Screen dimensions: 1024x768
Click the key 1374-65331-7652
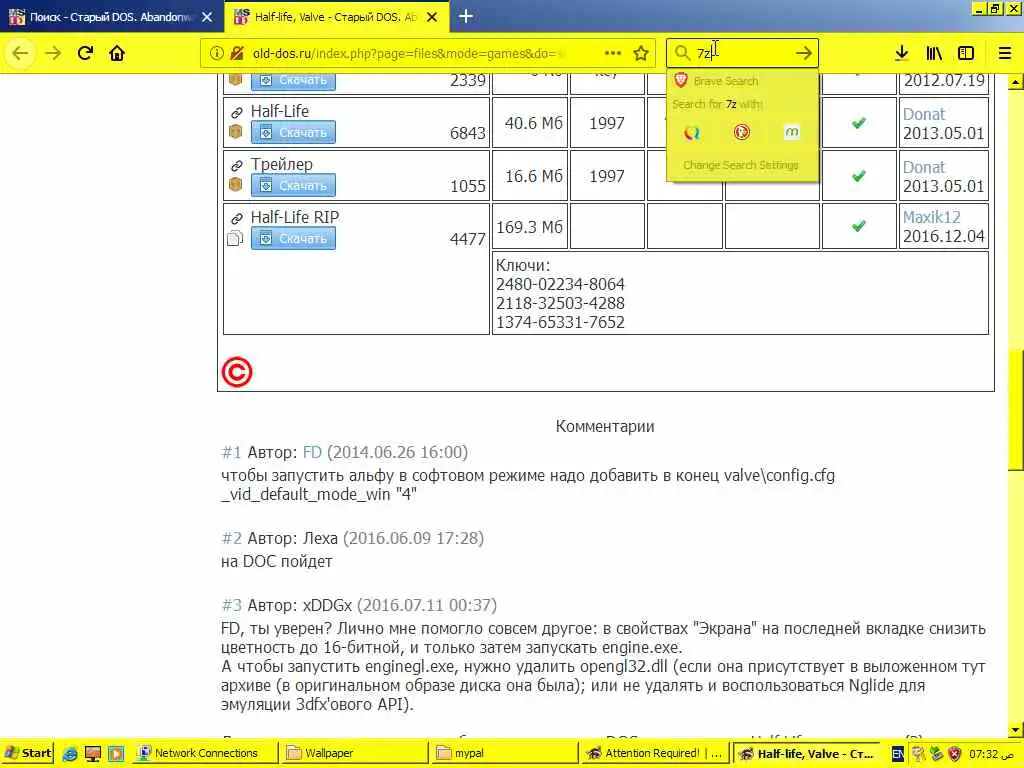[560, 323]
